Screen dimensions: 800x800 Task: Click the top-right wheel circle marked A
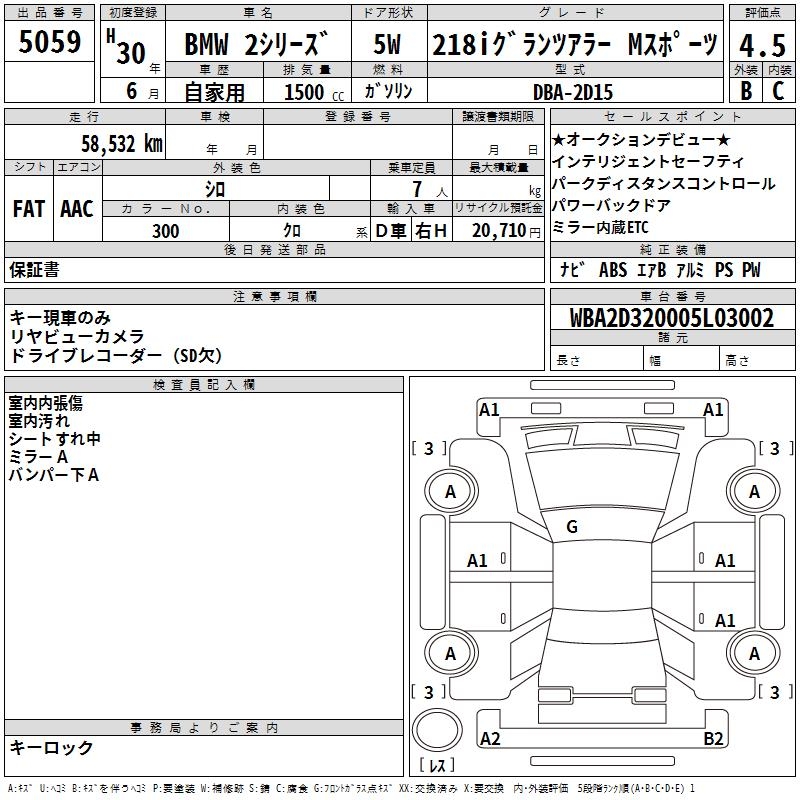point(754,491)
